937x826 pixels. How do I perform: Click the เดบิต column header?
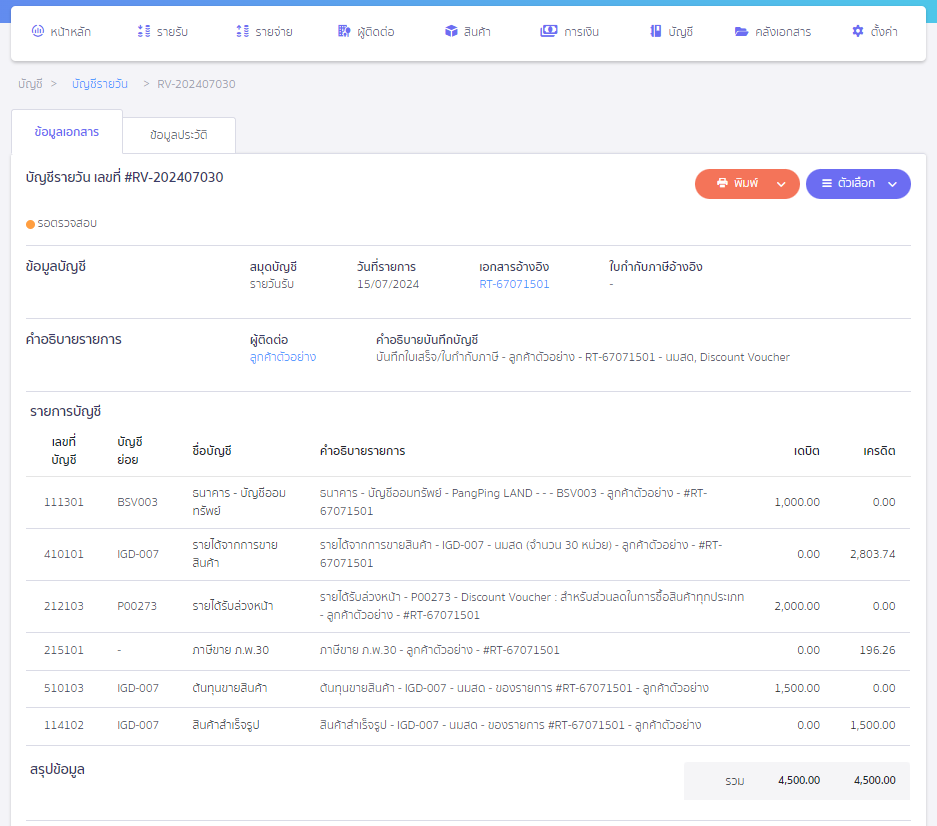click(x=807, y=451)
